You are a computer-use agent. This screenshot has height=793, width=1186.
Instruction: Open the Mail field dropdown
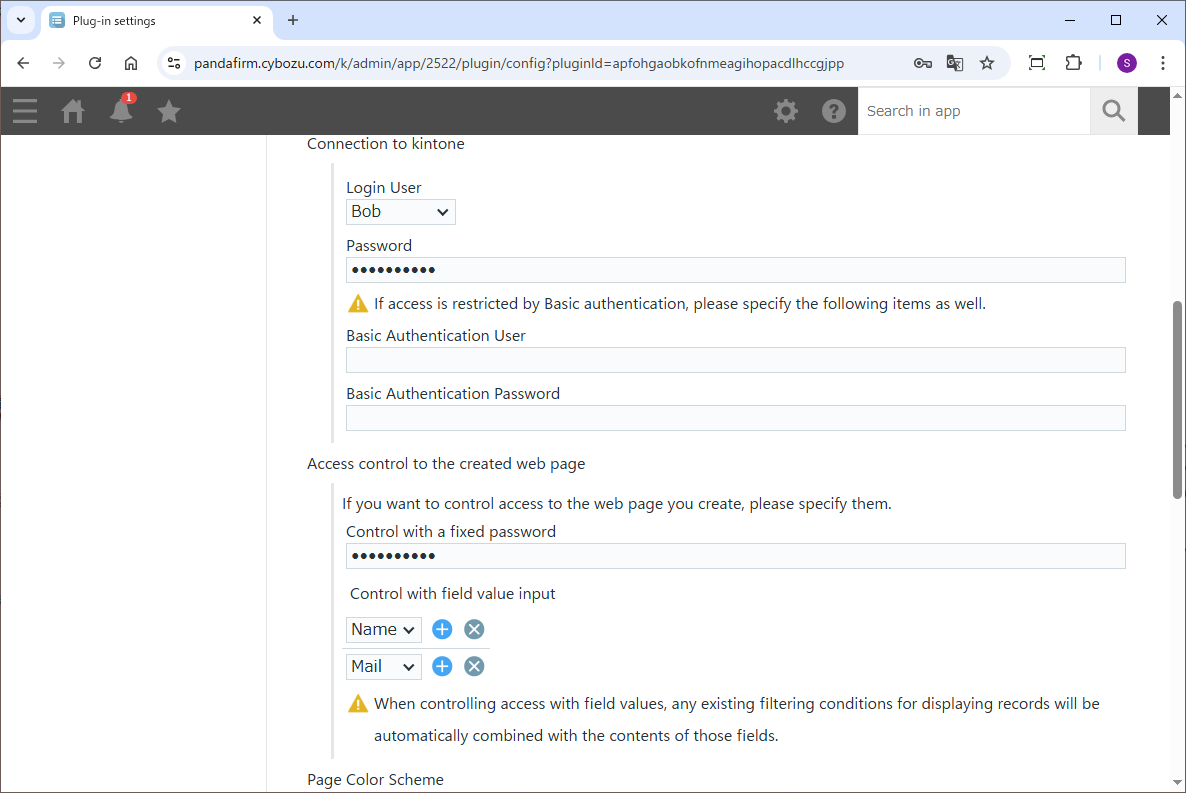(x=383, y=666)
